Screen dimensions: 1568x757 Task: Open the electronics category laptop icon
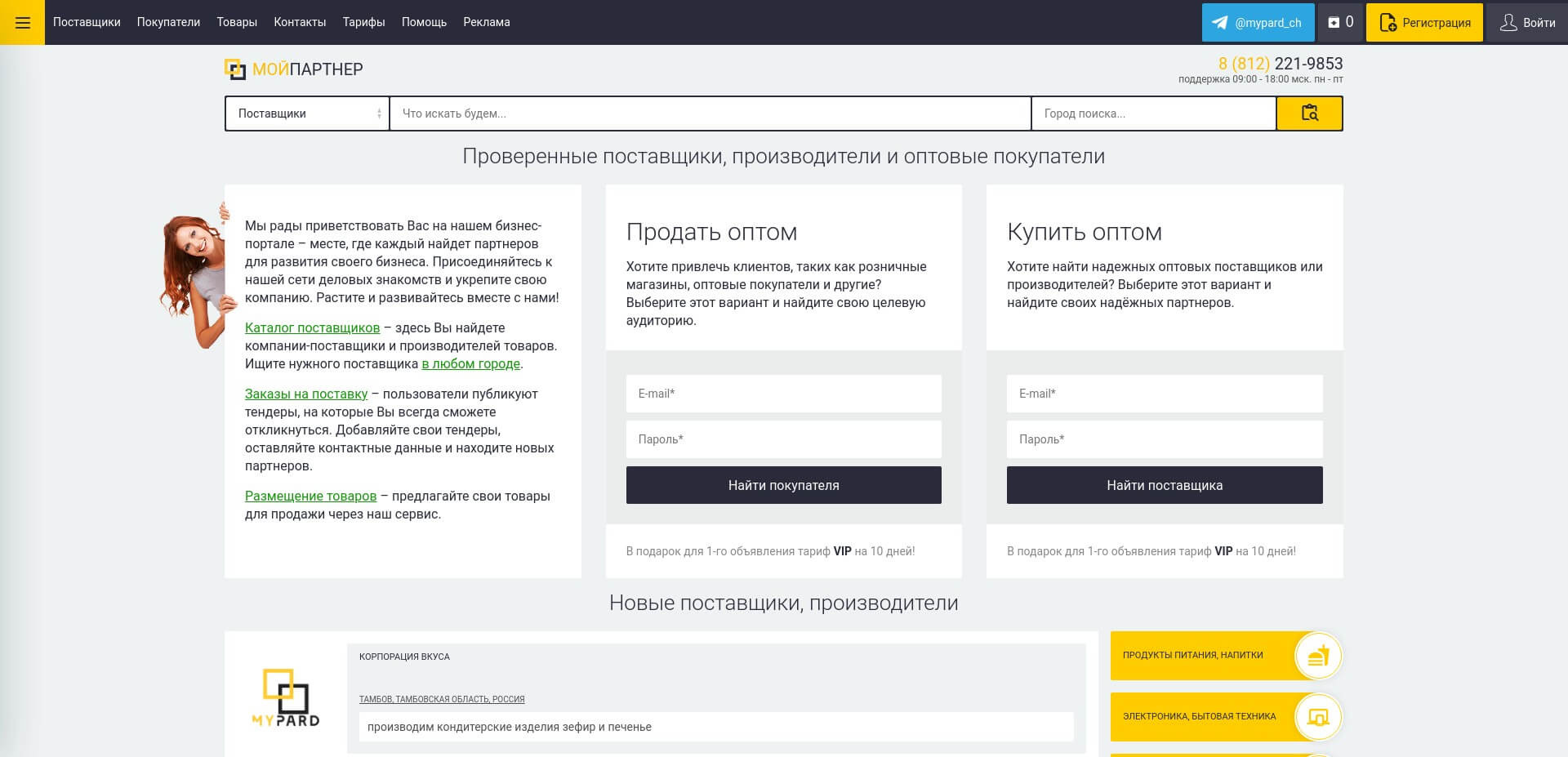1318,717
